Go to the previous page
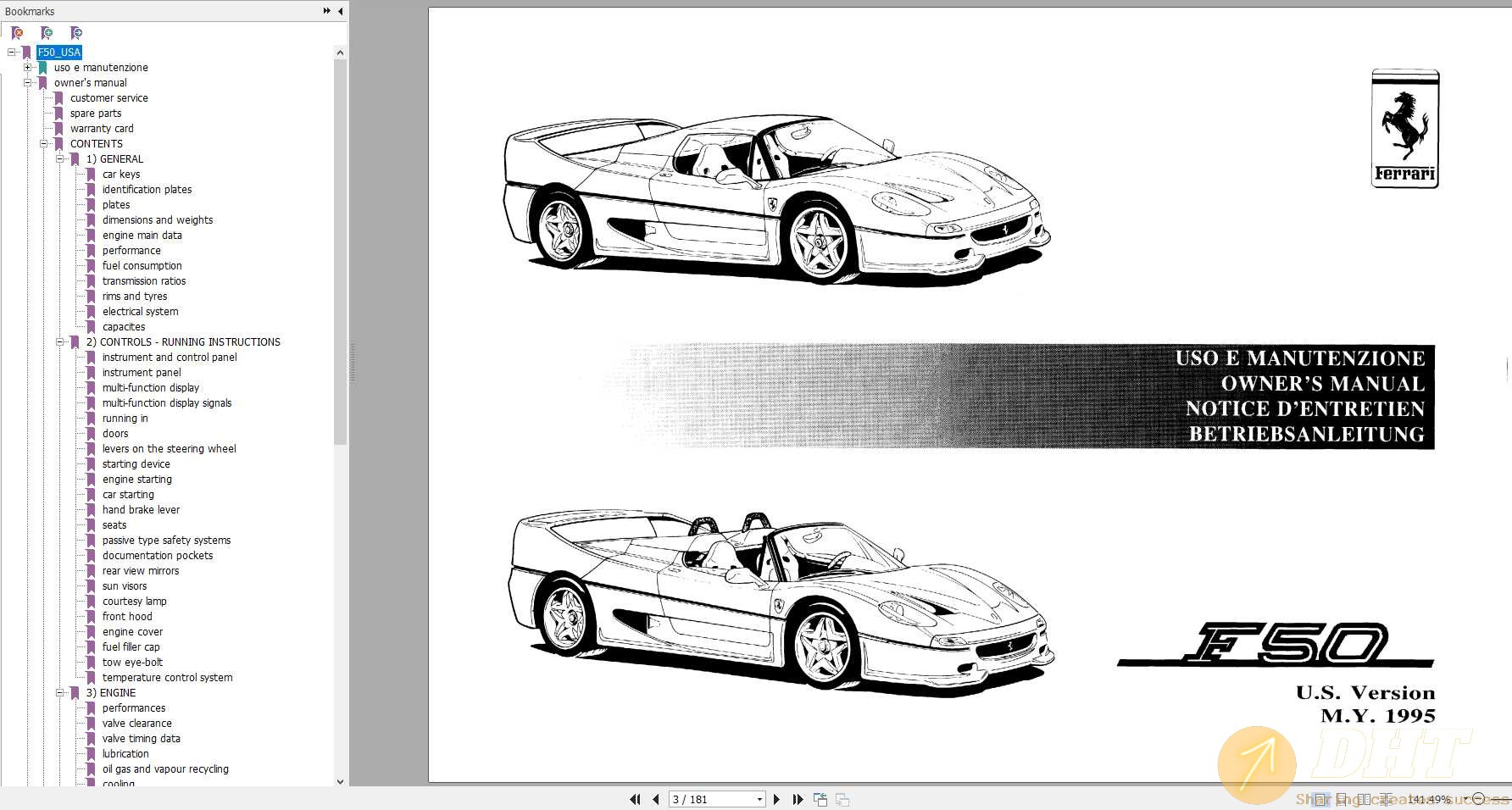This screenshot has height=810, width=1512. pos(655,799)
